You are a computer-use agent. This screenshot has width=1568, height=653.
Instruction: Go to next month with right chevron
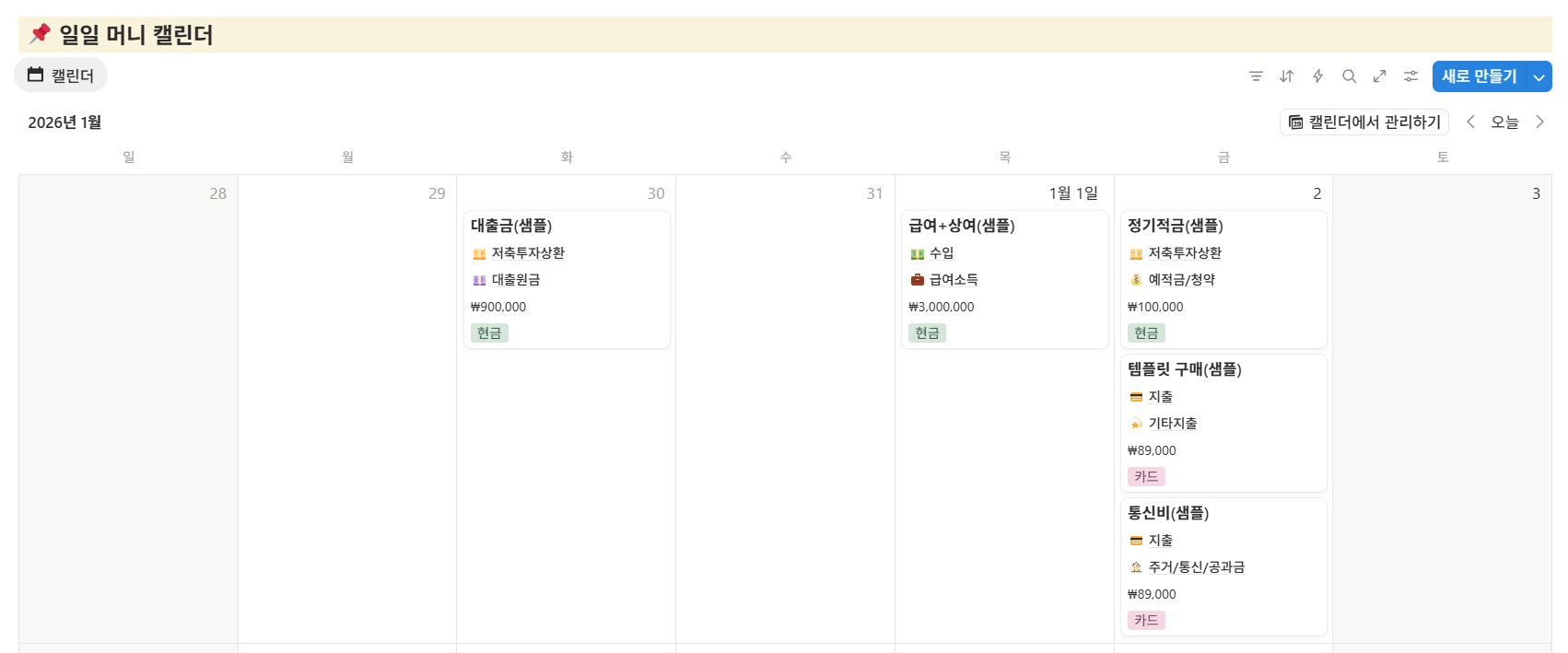click(1539, 122)
